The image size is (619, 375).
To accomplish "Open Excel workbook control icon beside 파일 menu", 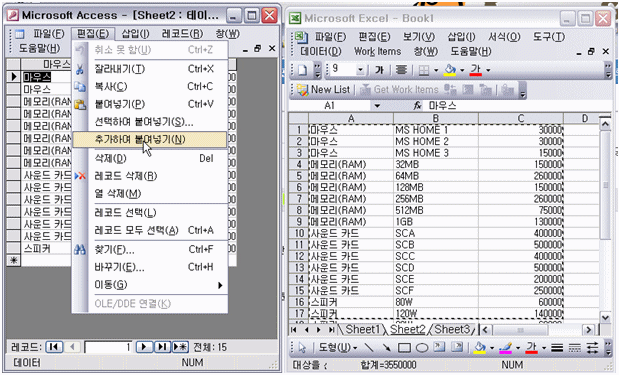I will 301,37.
